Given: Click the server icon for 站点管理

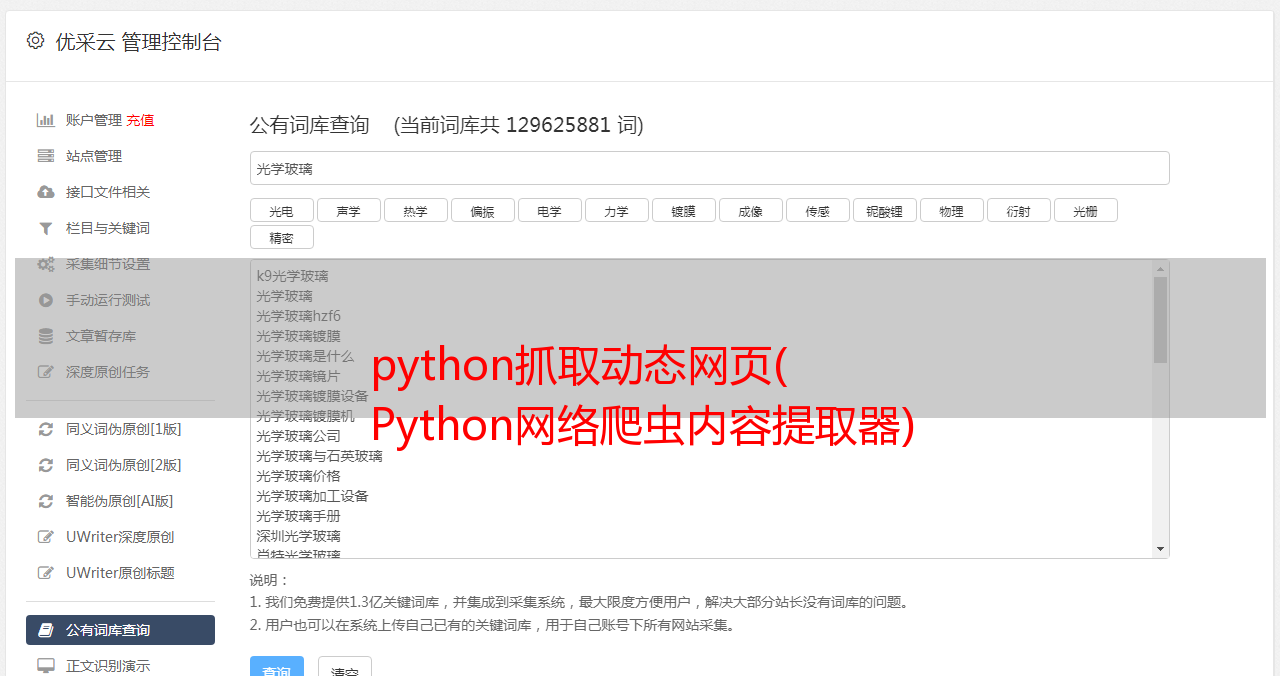Looking at the screenshot, I should click(45, 156).
